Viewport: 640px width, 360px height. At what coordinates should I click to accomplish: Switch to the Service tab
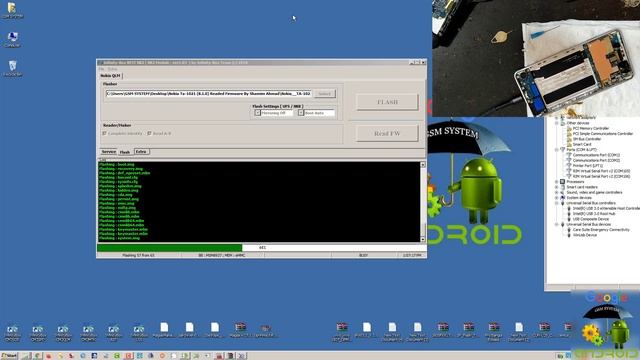[x=109, y=152]
